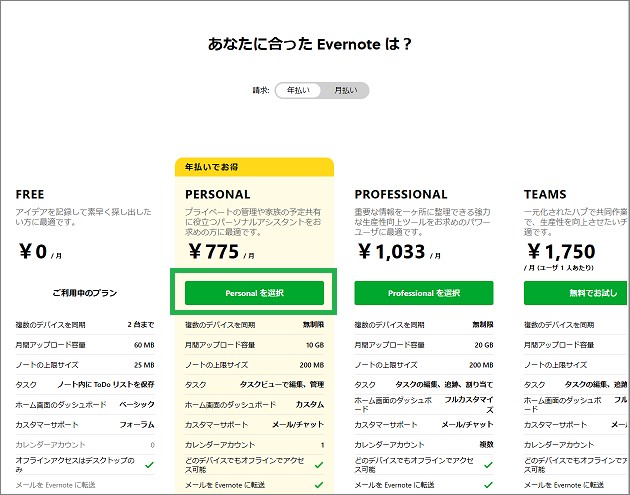
Task: Click the Professional を選択 button
Action: click(x=424, y=293)
